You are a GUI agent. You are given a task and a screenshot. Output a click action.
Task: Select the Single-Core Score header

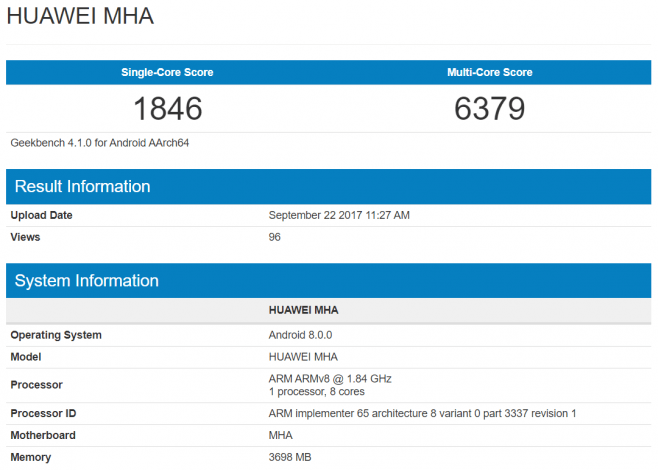coord(167,72)
